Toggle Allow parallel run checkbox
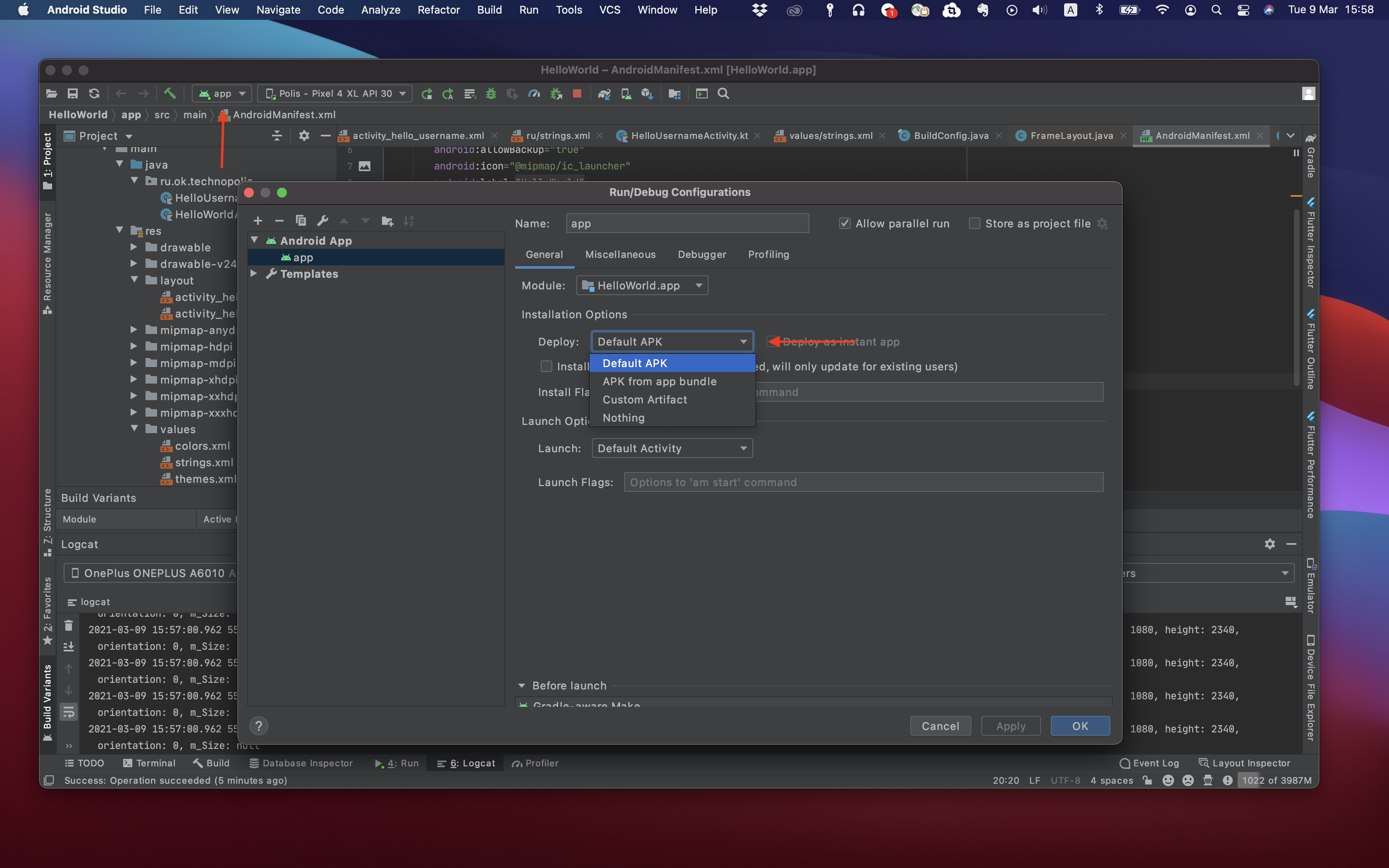 [x=844, y=223]
